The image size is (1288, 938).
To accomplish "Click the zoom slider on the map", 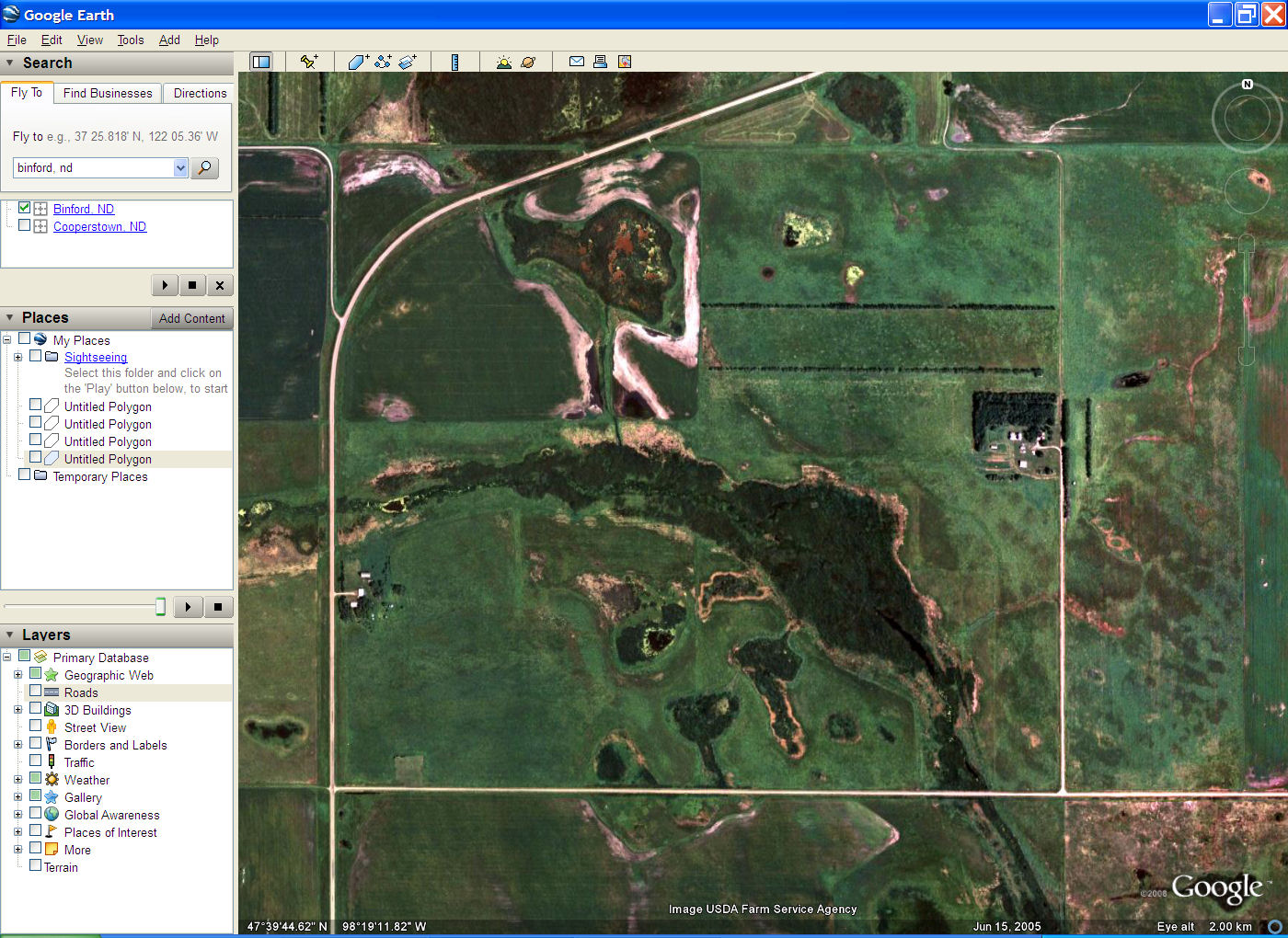I will click(1247, 299).
